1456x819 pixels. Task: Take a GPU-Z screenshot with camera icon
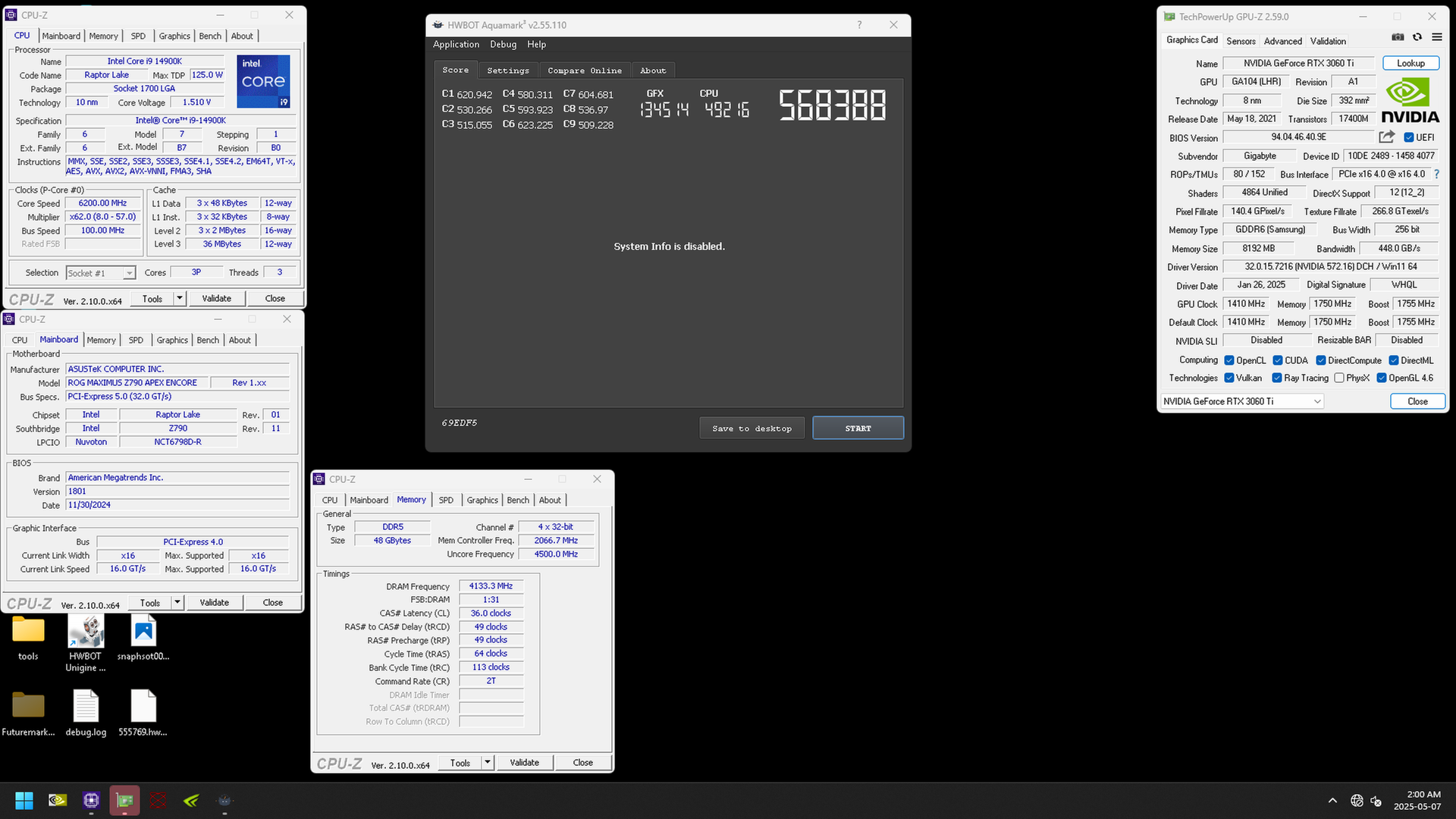(x=1398, y=37)
